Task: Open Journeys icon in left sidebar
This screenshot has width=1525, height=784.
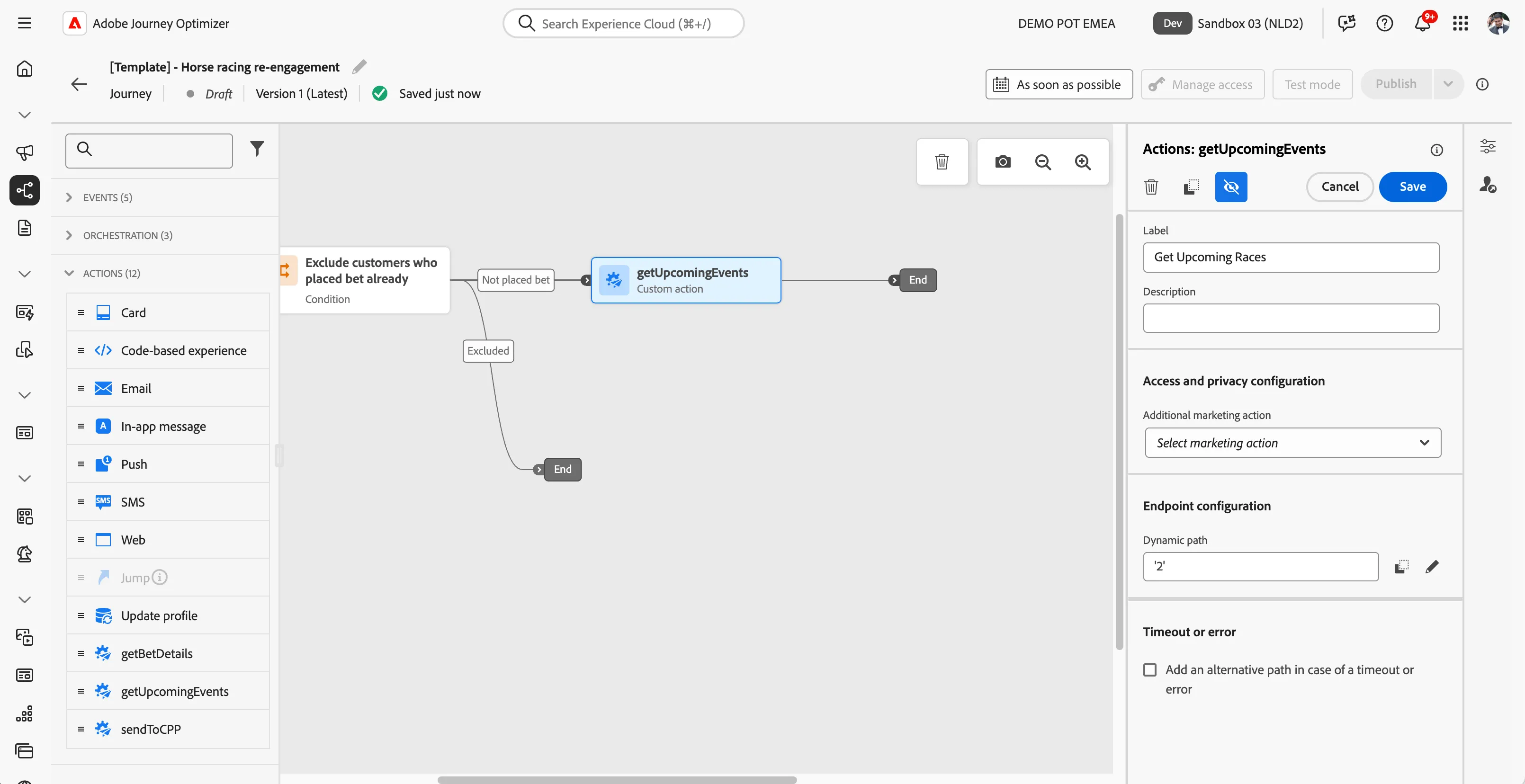Action: (24, 190)
